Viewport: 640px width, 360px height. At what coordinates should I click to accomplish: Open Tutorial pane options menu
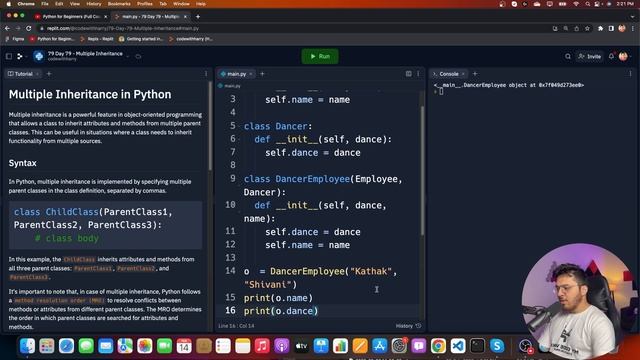coord(206,74)
